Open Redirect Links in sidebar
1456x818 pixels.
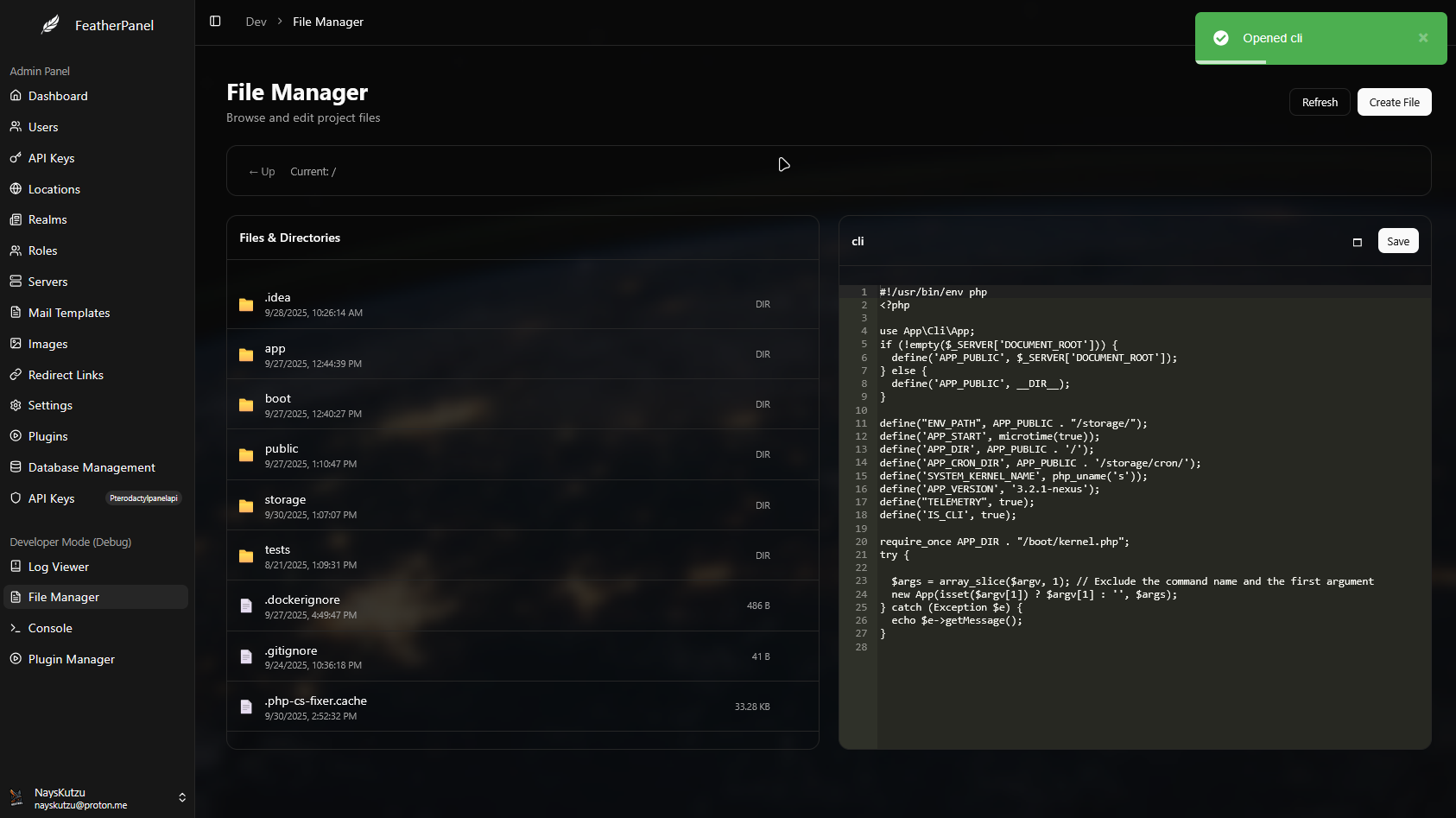(66, 375)
